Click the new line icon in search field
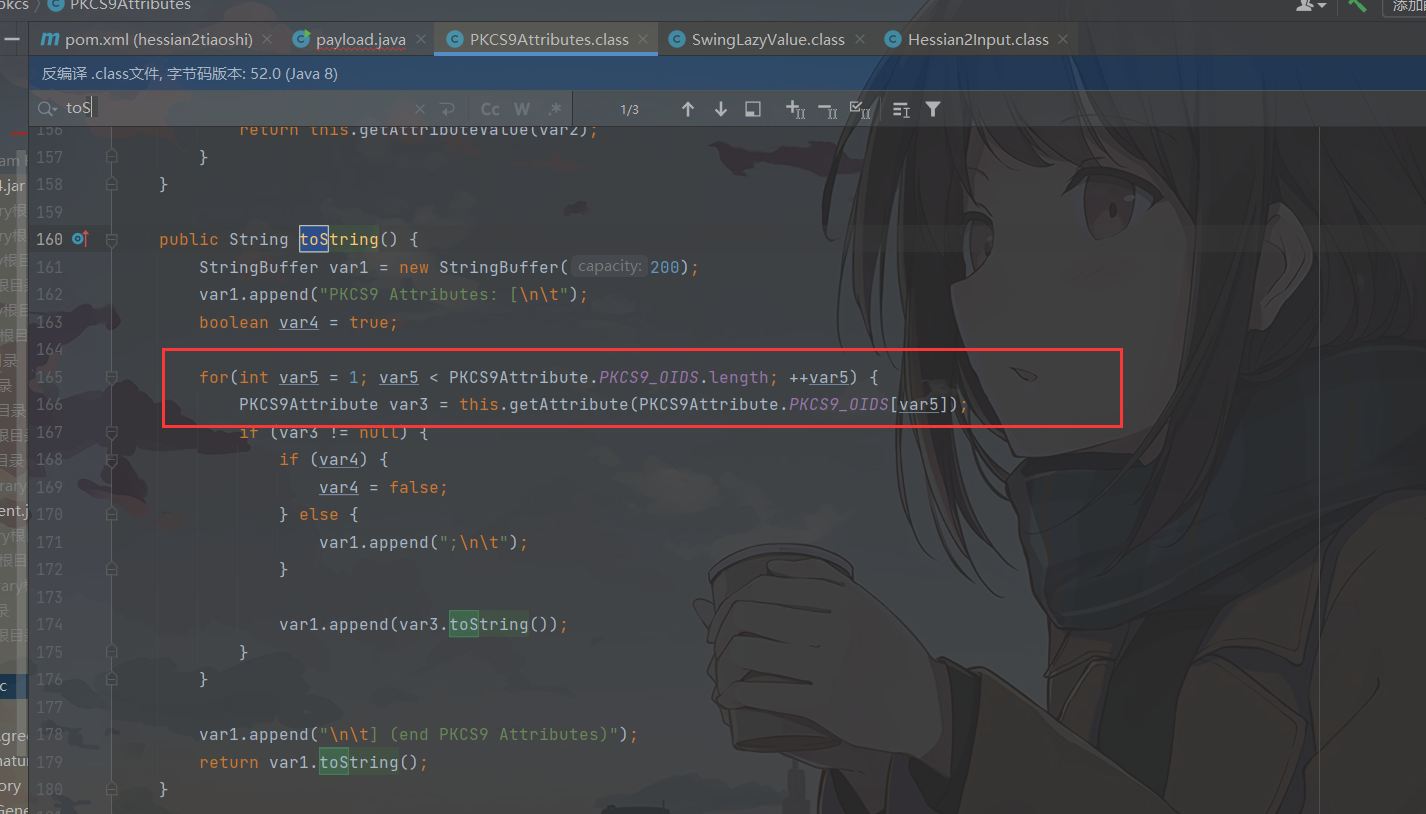Screen dimensions: 1426x814 click(x=448, y=109)
